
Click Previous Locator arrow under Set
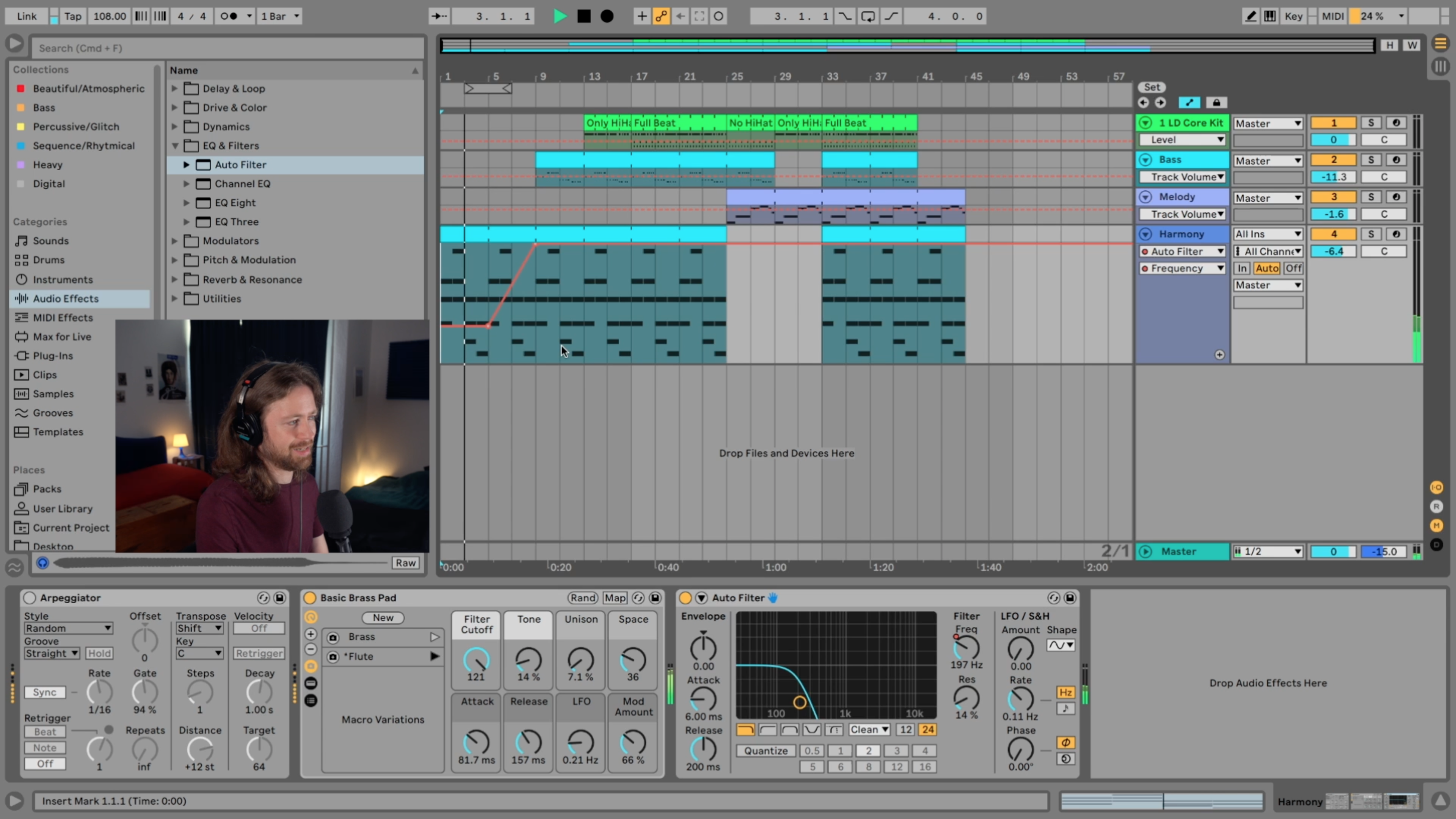[x=1143, y=102]
